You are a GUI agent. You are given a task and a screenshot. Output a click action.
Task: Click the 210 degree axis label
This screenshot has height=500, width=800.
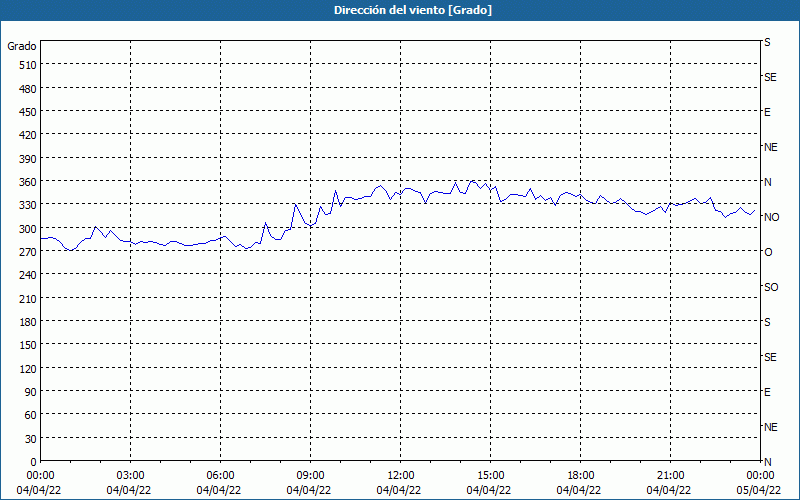[x=28, y=298]
